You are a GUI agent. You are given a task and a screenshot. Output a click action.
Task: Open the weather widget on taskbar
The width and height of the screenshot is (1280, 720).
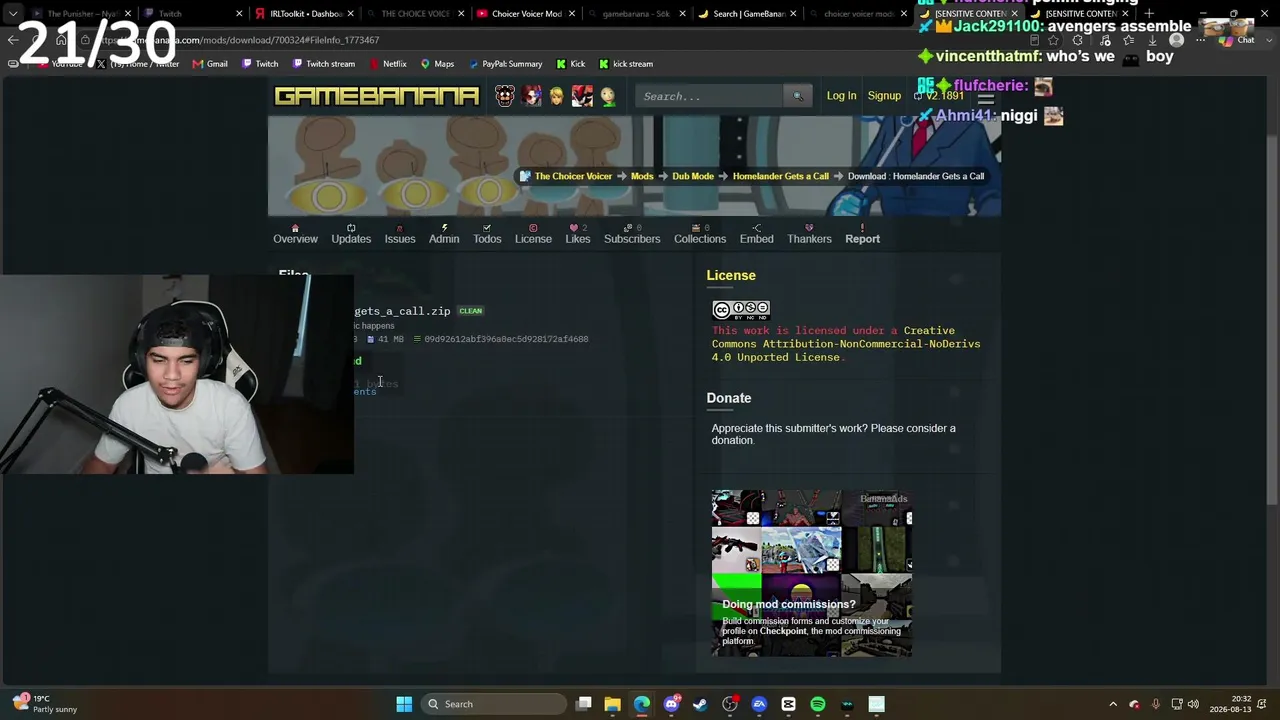pyautogui.click(x=43, y=704)
